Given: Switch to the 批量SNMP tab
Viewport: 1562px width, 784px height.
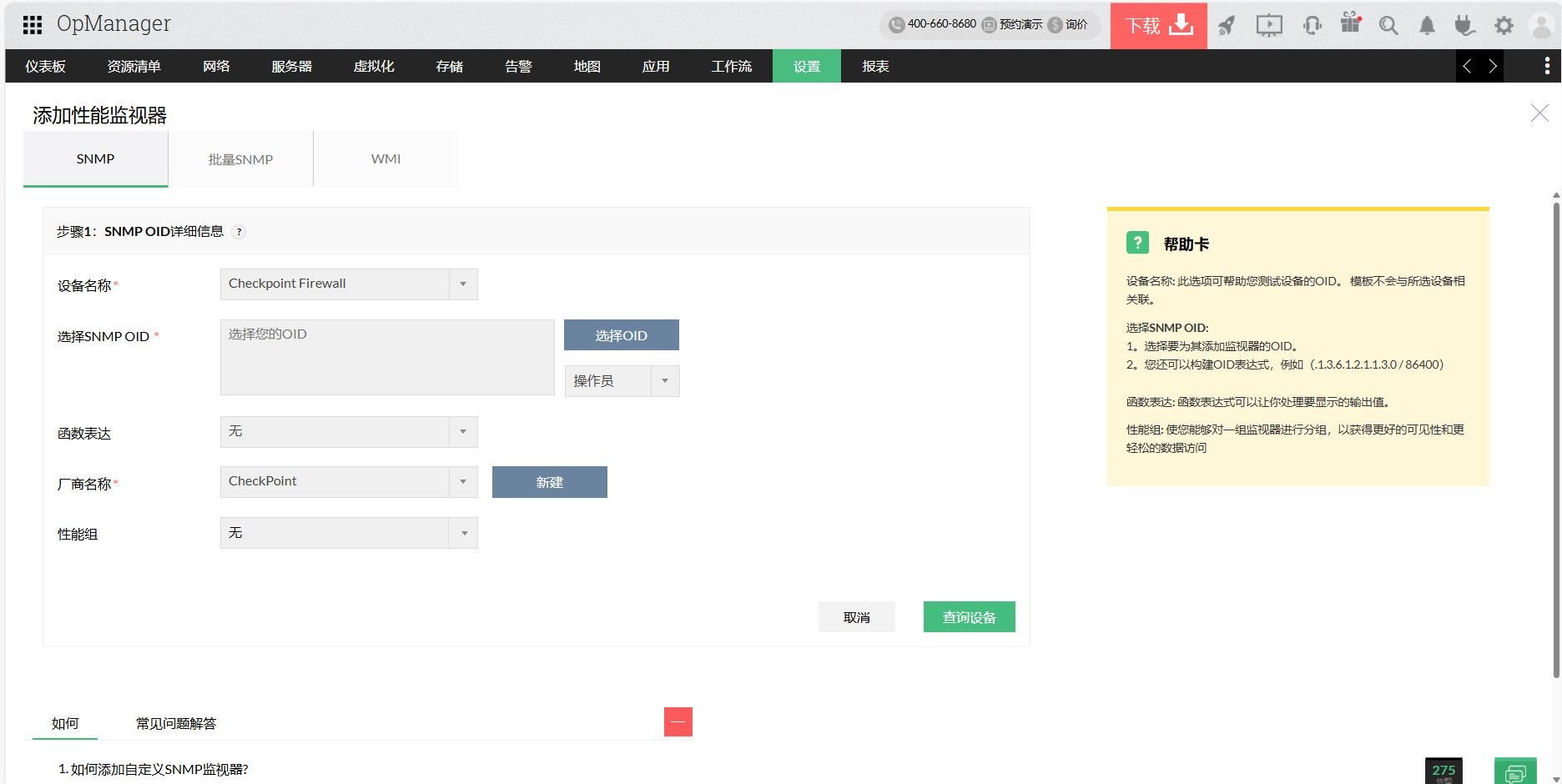Looking at the screenshot, I should (x=240, y=158).
